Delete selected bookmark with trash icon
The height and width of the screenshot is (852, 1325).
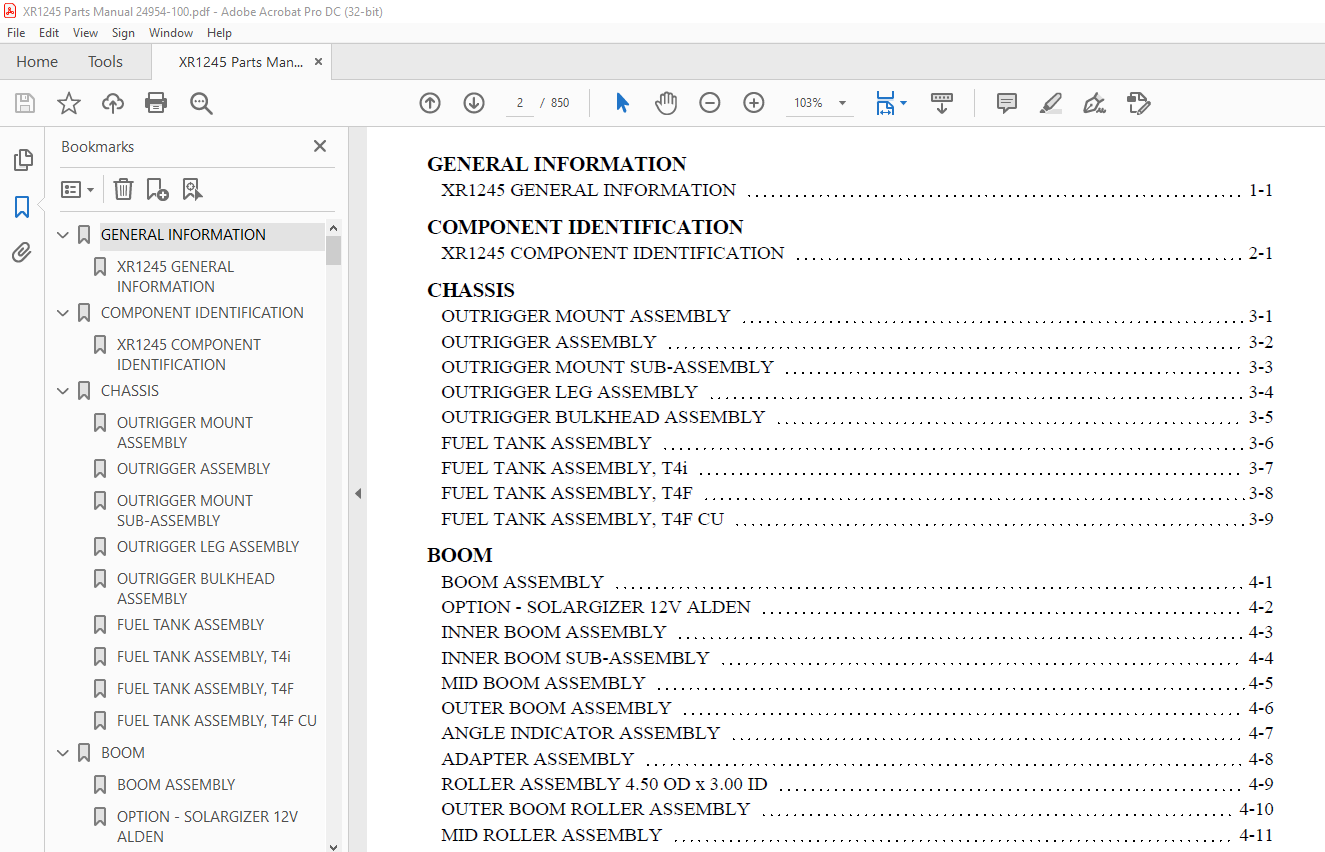[123, 189]
